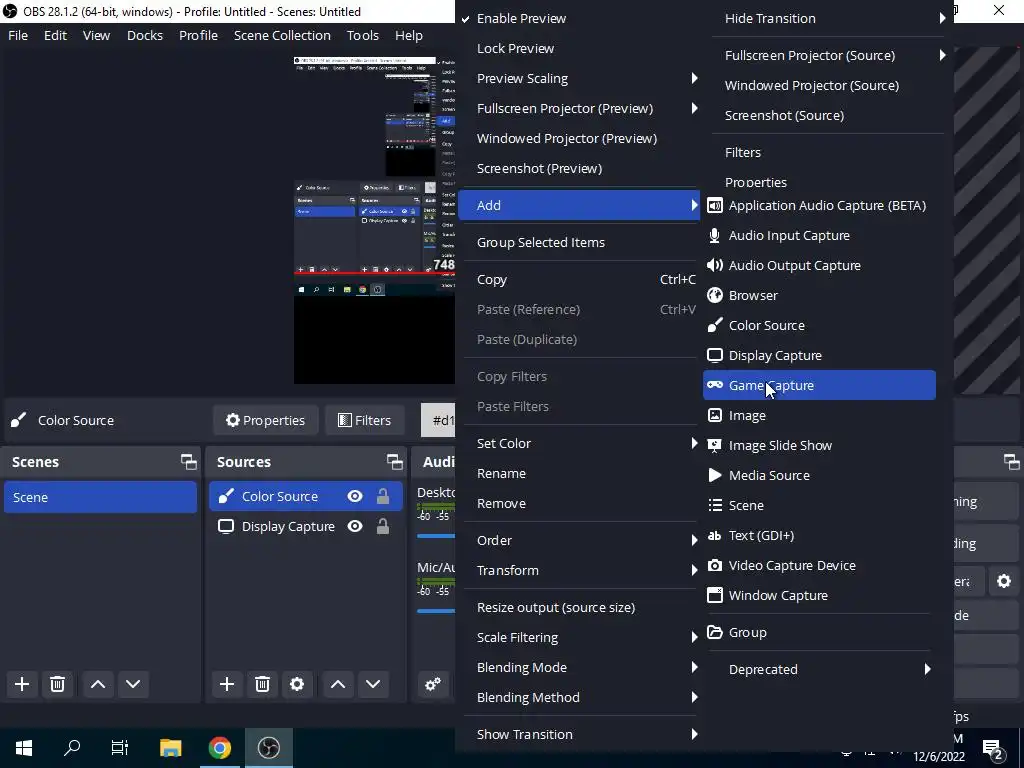
Task: Click the Image source icon
Action: (x=715, y=415)
